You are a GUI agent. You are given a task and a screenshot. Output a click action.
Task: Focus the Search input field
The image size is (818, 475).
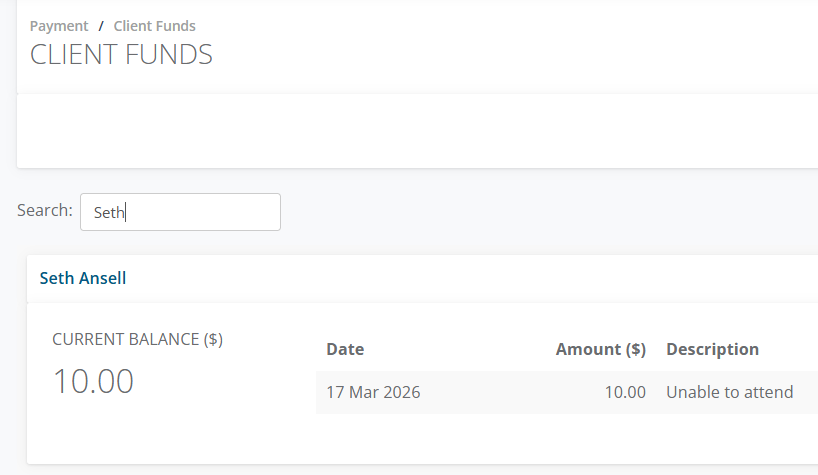pyautogui.click(x=180, y=212)
